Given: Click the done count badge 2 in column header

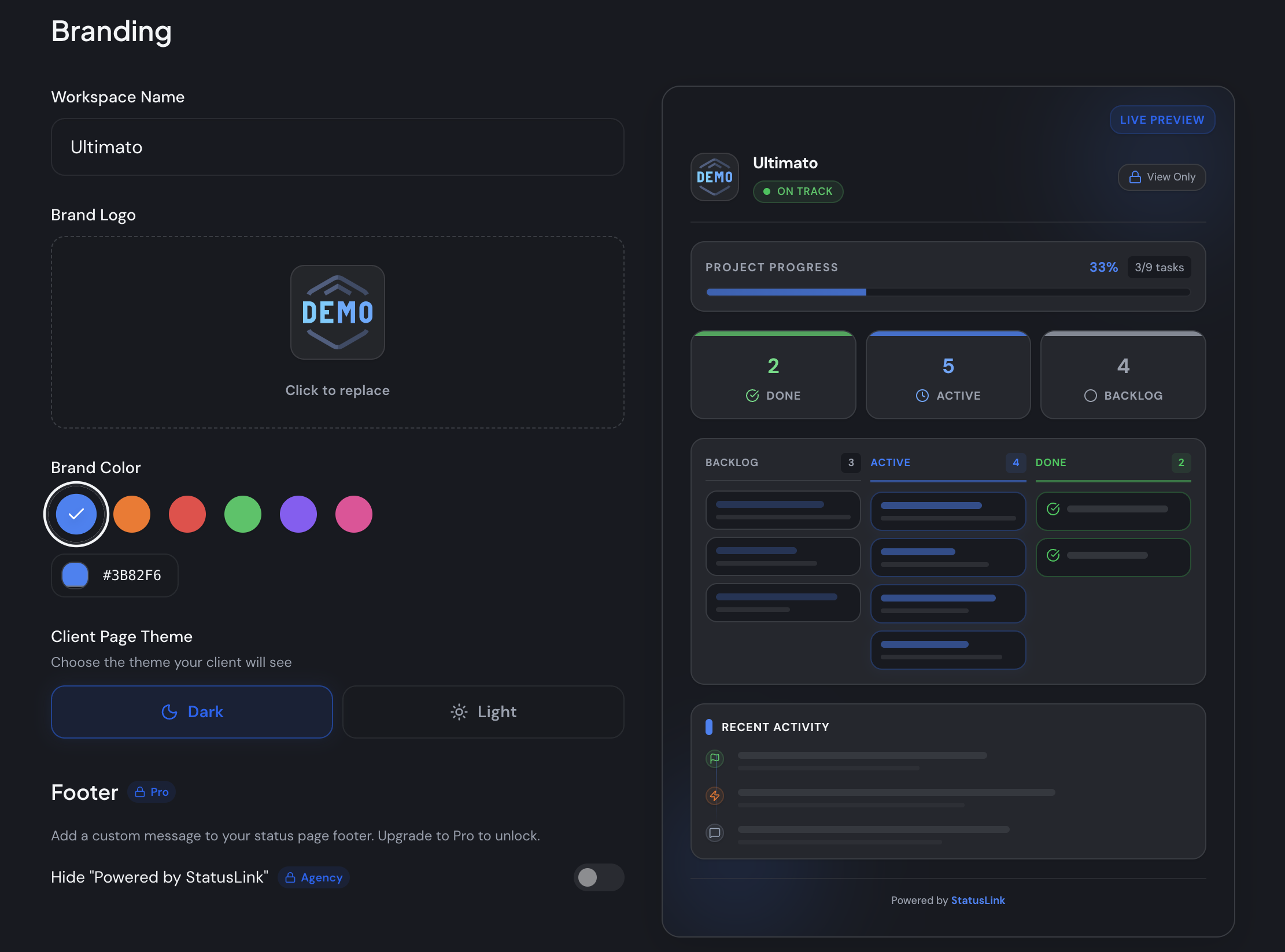Looking at the screenshot, I should (x=1181, y=463).
